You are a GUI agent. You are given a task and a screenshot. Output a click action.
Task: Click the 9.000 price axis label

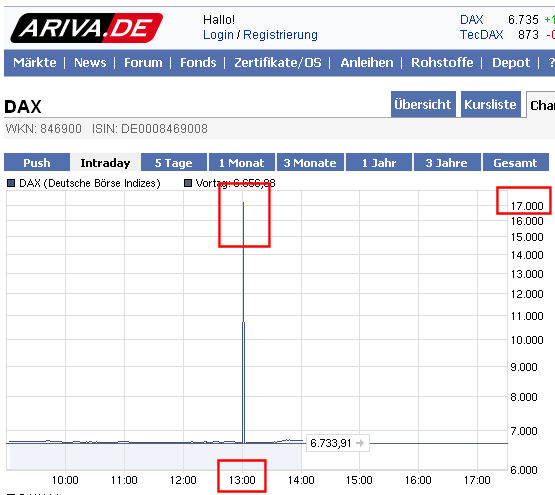[x=524, y=367]
